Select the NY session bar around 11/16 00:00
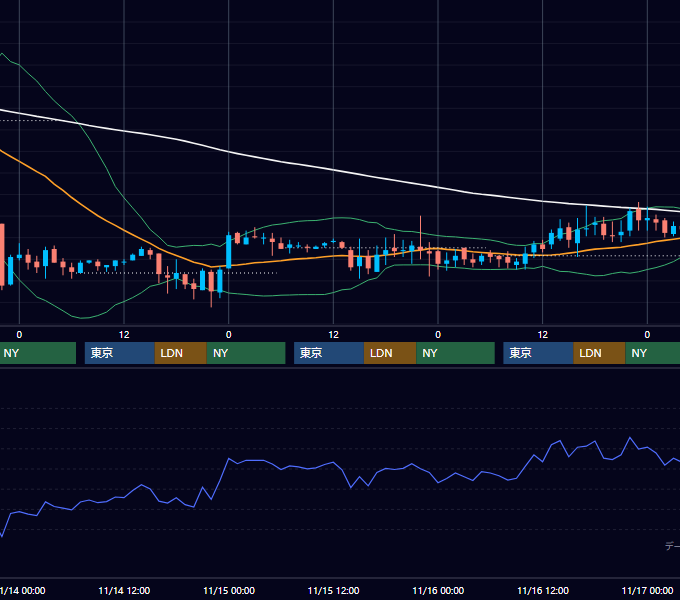 (x=455, y=353)
